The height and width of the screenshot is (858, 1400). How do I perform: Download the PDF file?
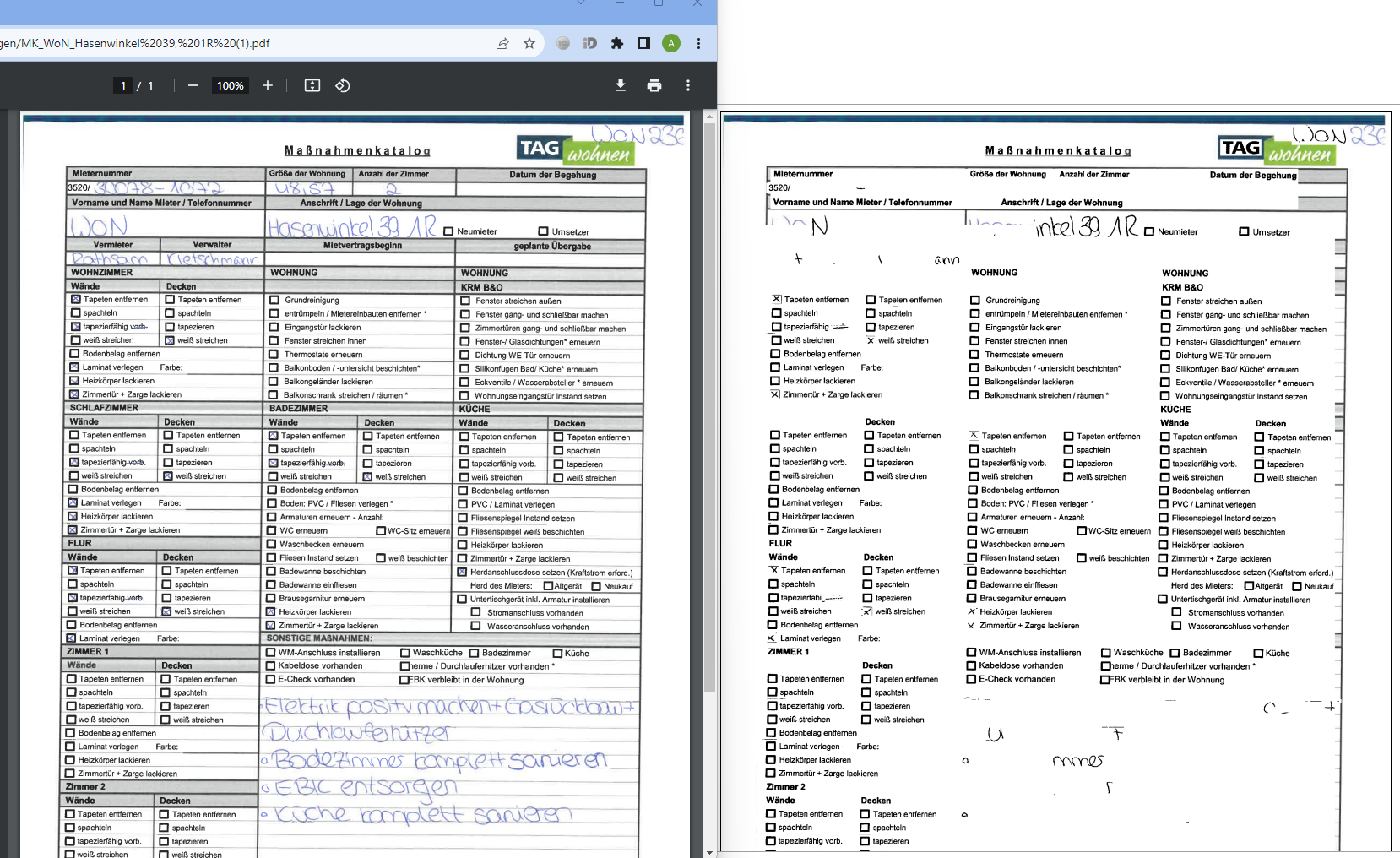coord(621,85)
